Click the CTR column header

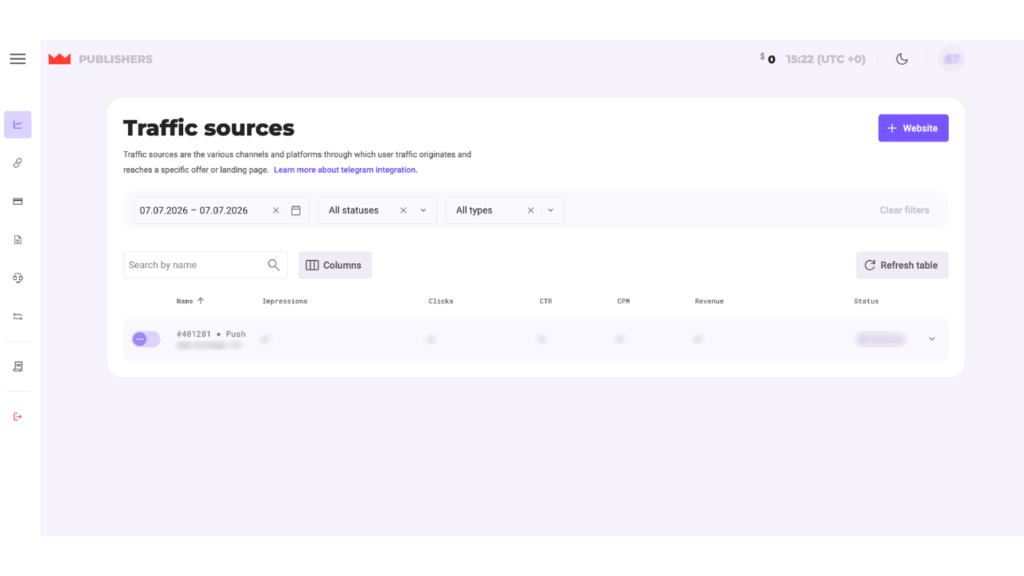tap(545, 301)
